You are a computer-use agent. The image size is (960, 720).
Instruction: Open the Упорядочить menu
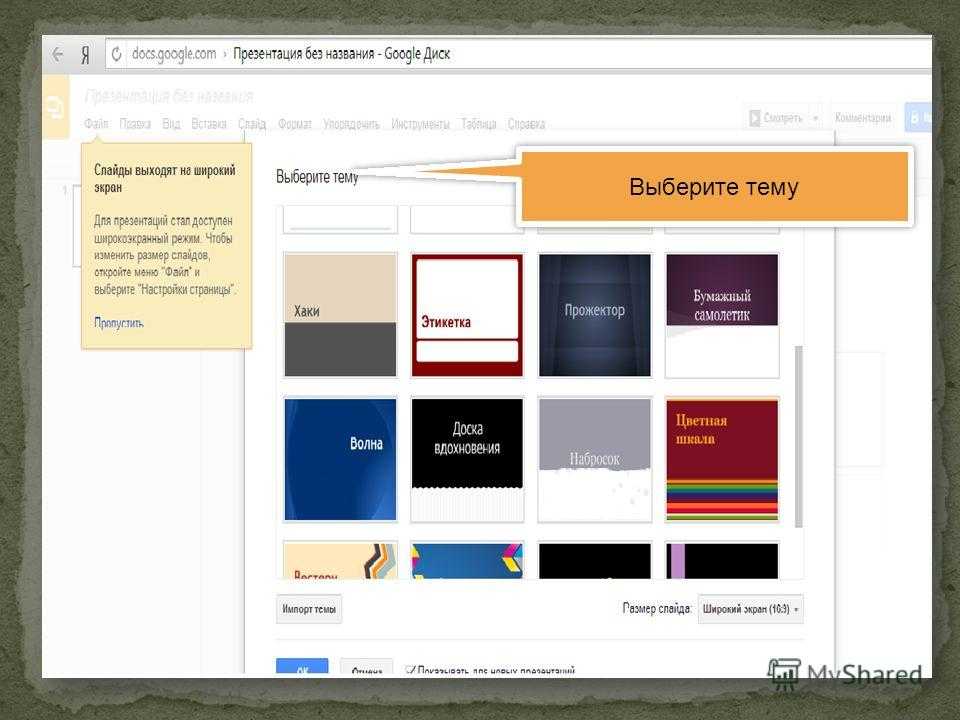[x=351, y=124]
